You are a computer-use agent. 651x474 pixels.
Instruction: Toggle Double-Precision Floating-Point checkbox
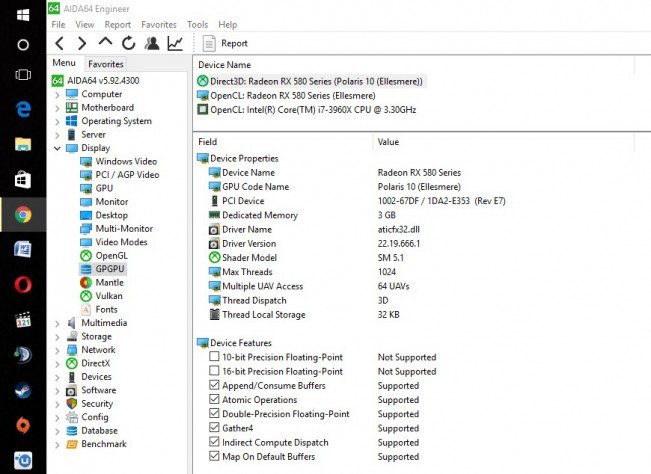click(x=214, y=413)
